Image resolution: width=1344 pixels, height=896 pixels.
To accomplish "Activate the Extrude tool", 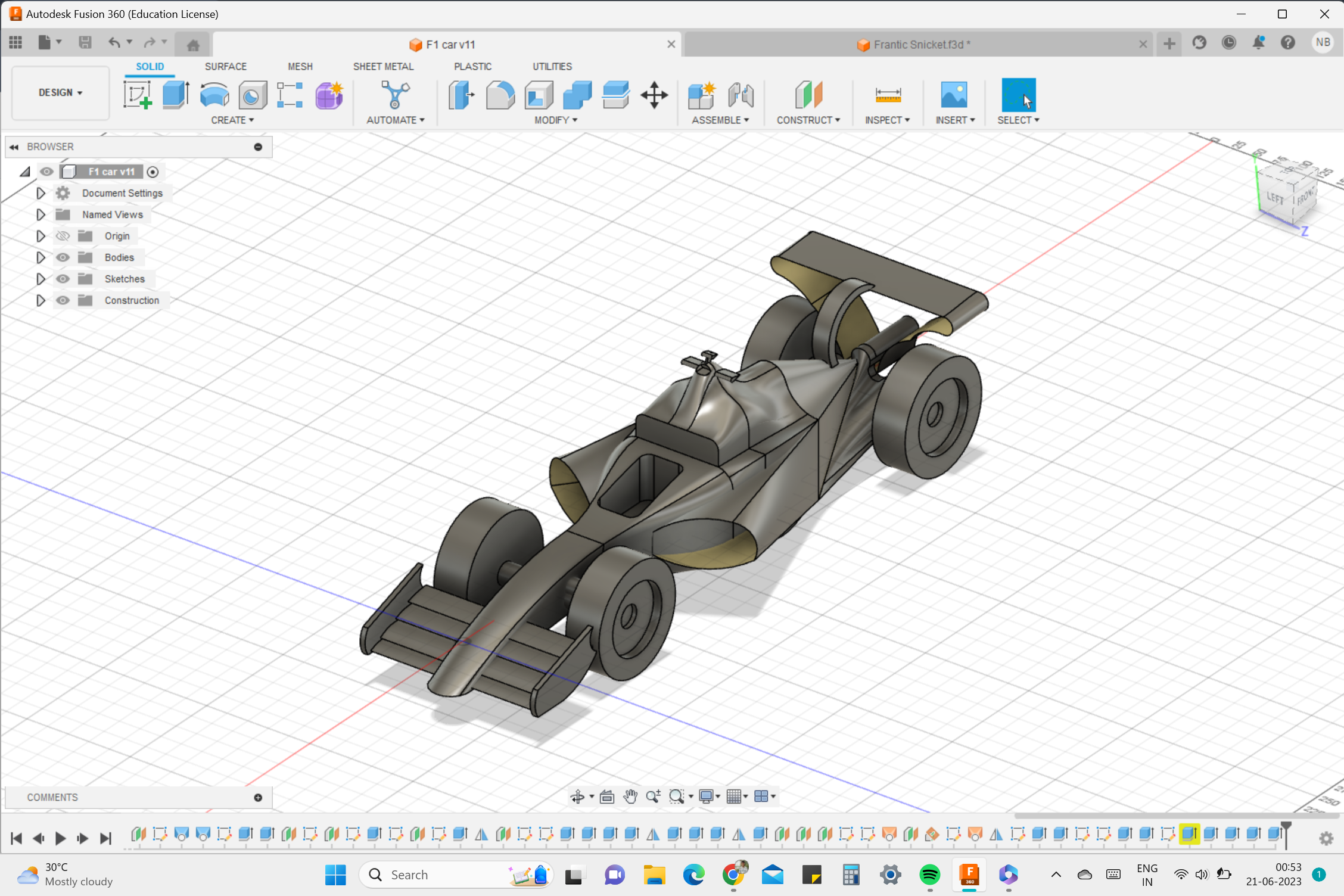I will click(175, 94).
